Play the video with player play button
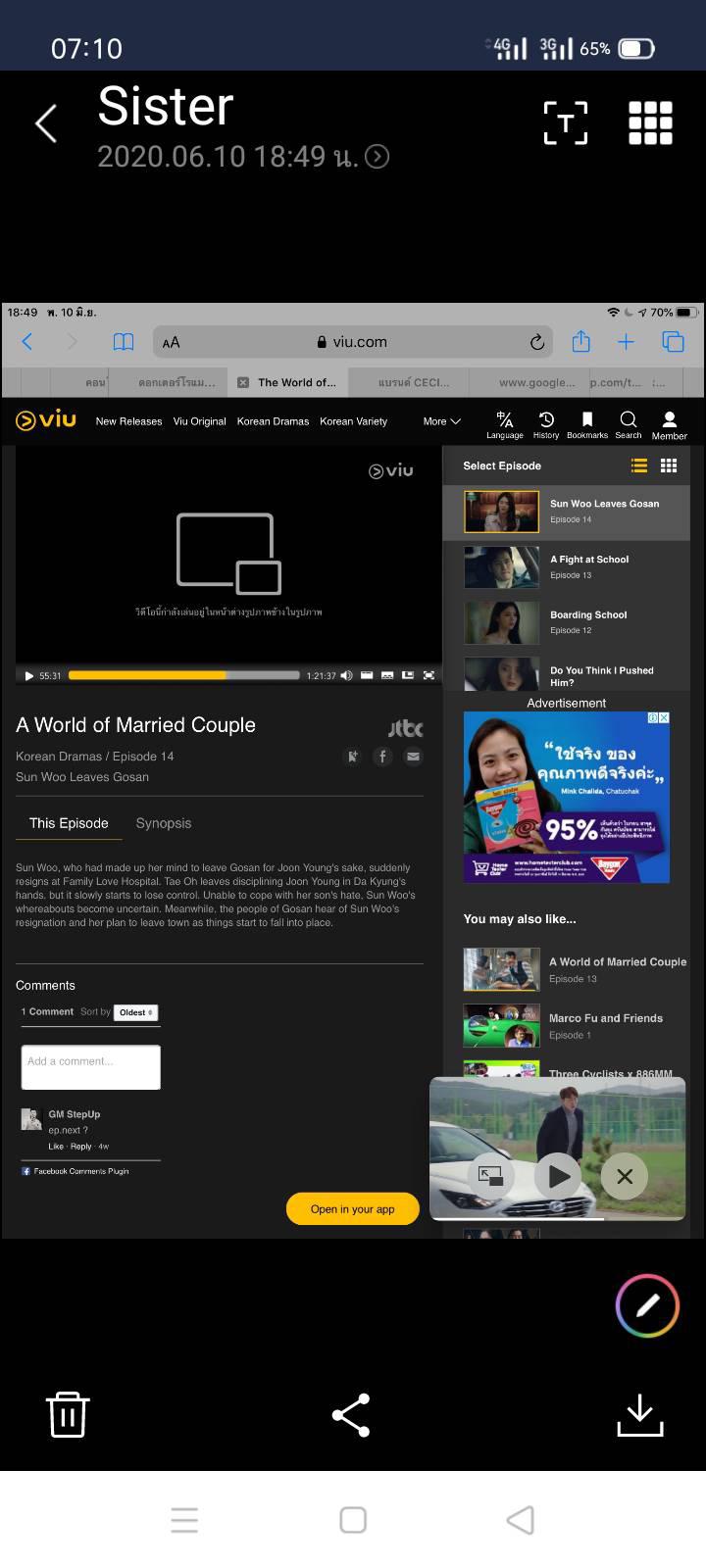Viewport: 706px width, 1568px height. (28, 675)
